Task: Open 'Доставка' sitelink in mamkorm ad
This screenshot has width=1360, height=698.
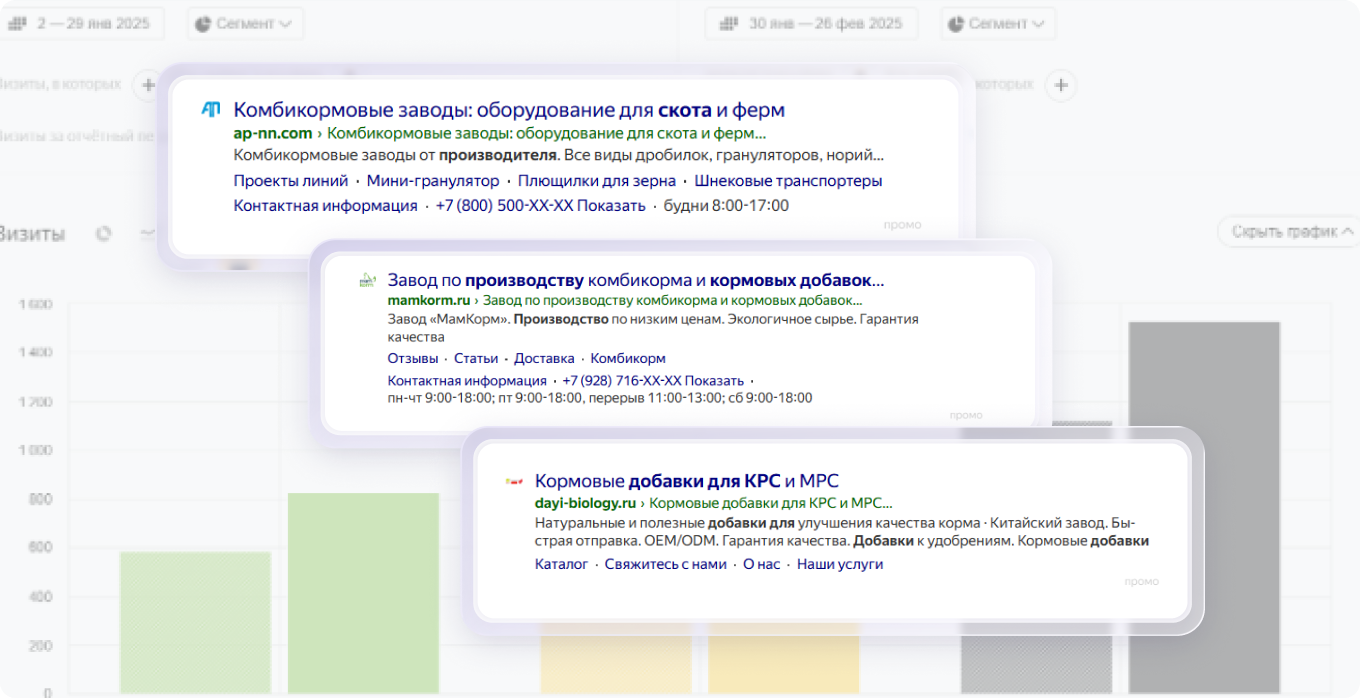Action: coord(545,358)
